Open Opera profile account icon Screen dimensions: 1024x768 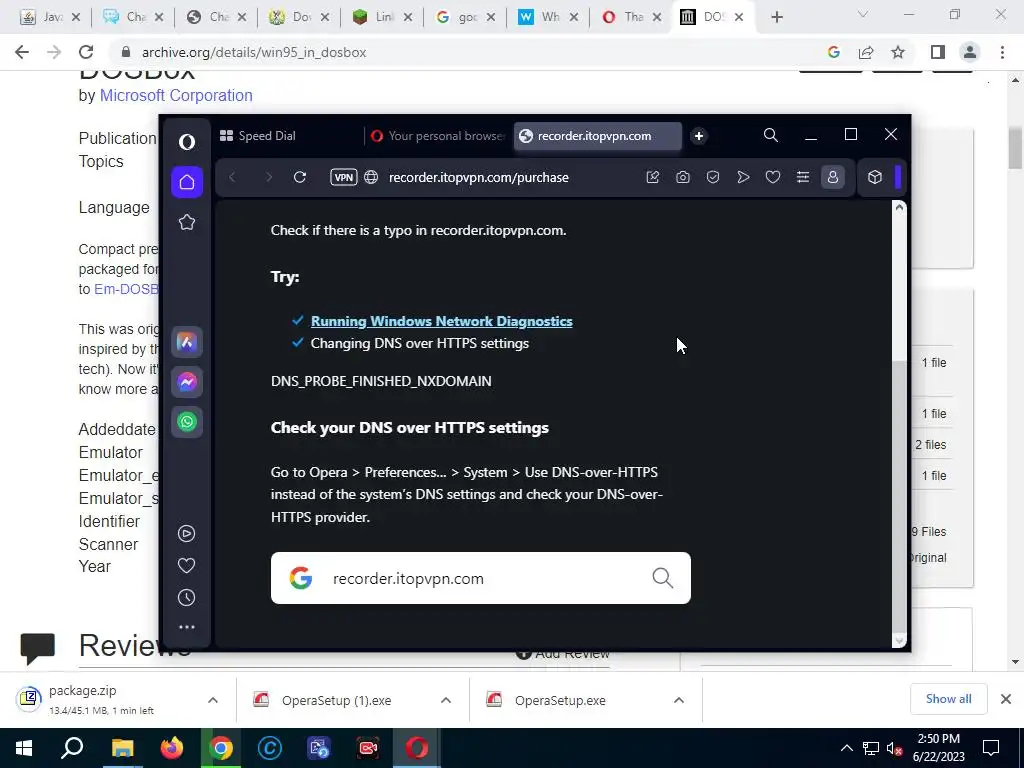point(833,177)
